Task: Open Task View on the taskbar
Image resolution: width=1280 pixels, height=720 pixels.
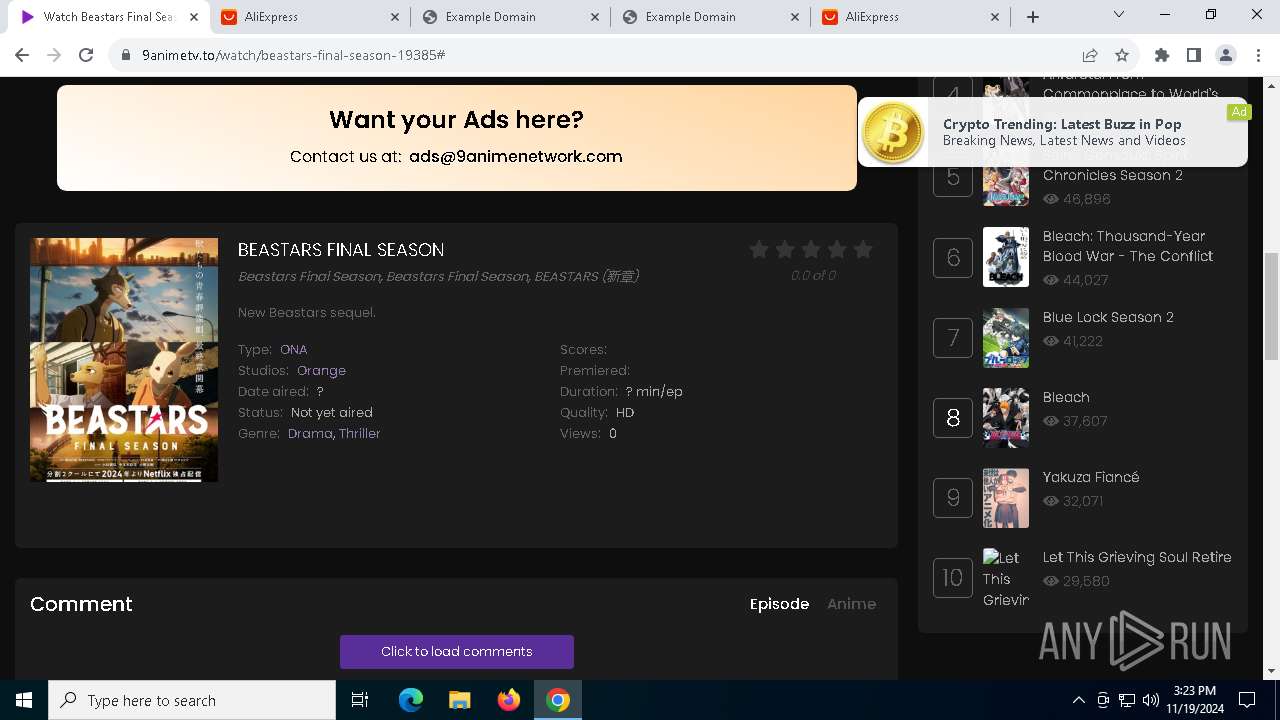Action: point(360,700)
